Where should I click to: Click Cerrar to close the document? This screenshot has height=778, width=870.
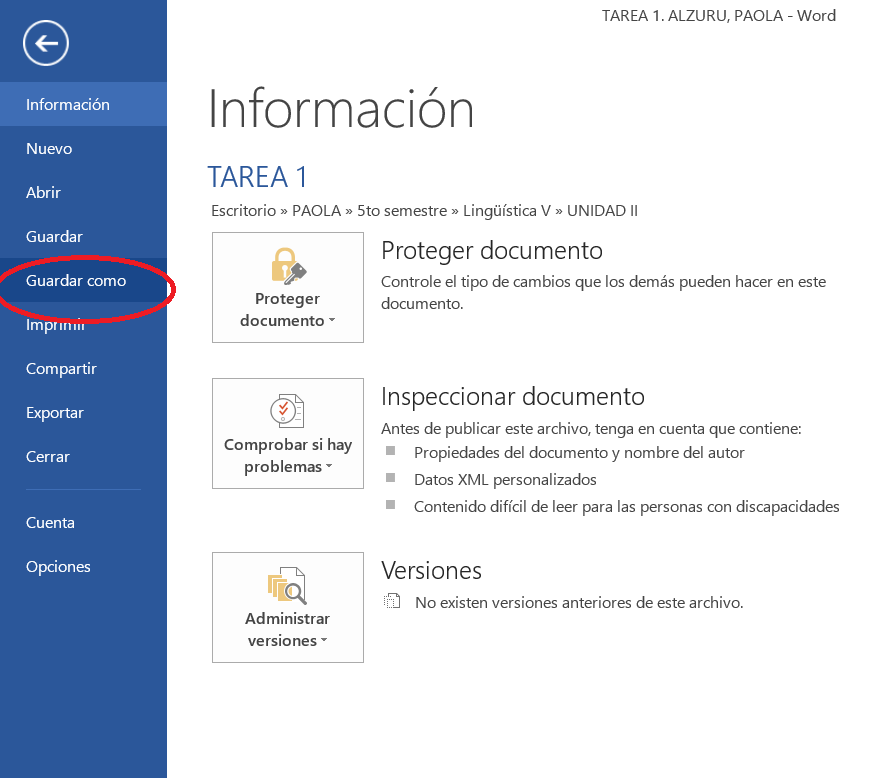47,456
